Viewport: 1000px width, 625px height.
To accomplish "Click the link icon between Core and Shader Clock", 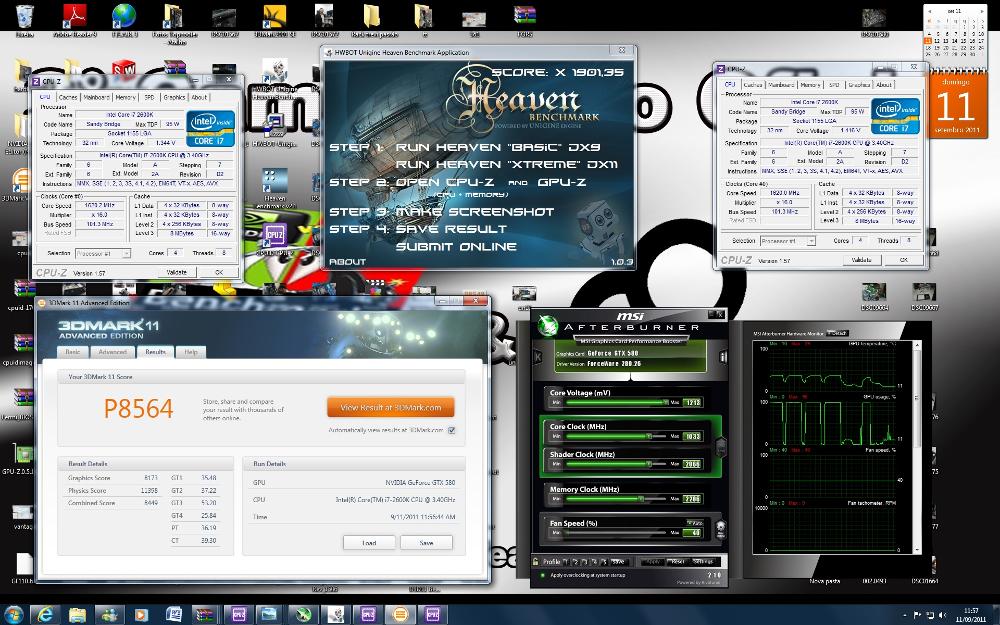I will (x=721, y=446).
